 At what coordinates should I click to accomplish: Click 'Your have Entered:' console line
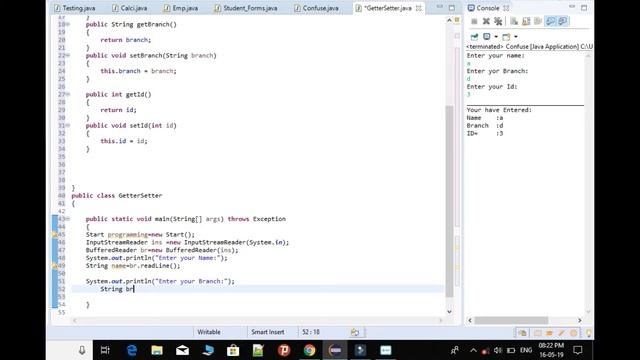(499, 110)
